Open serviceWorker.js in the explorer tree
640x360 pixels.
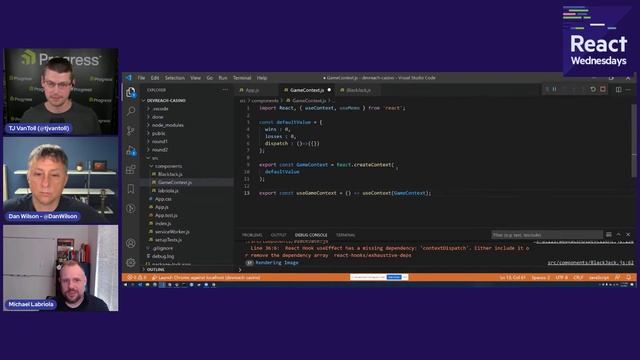(186, 231)
